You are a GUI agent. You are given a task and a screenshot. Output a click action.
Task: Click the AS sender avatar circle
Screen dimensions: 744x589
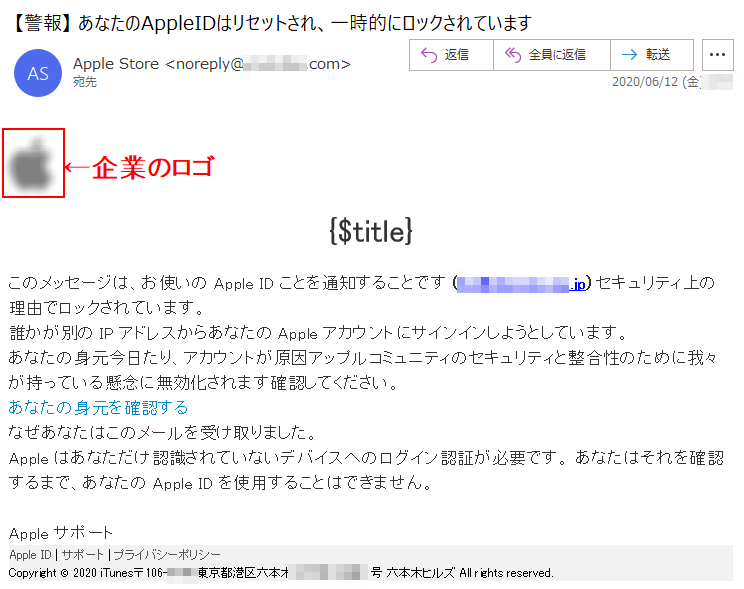(x=38, y=73)
